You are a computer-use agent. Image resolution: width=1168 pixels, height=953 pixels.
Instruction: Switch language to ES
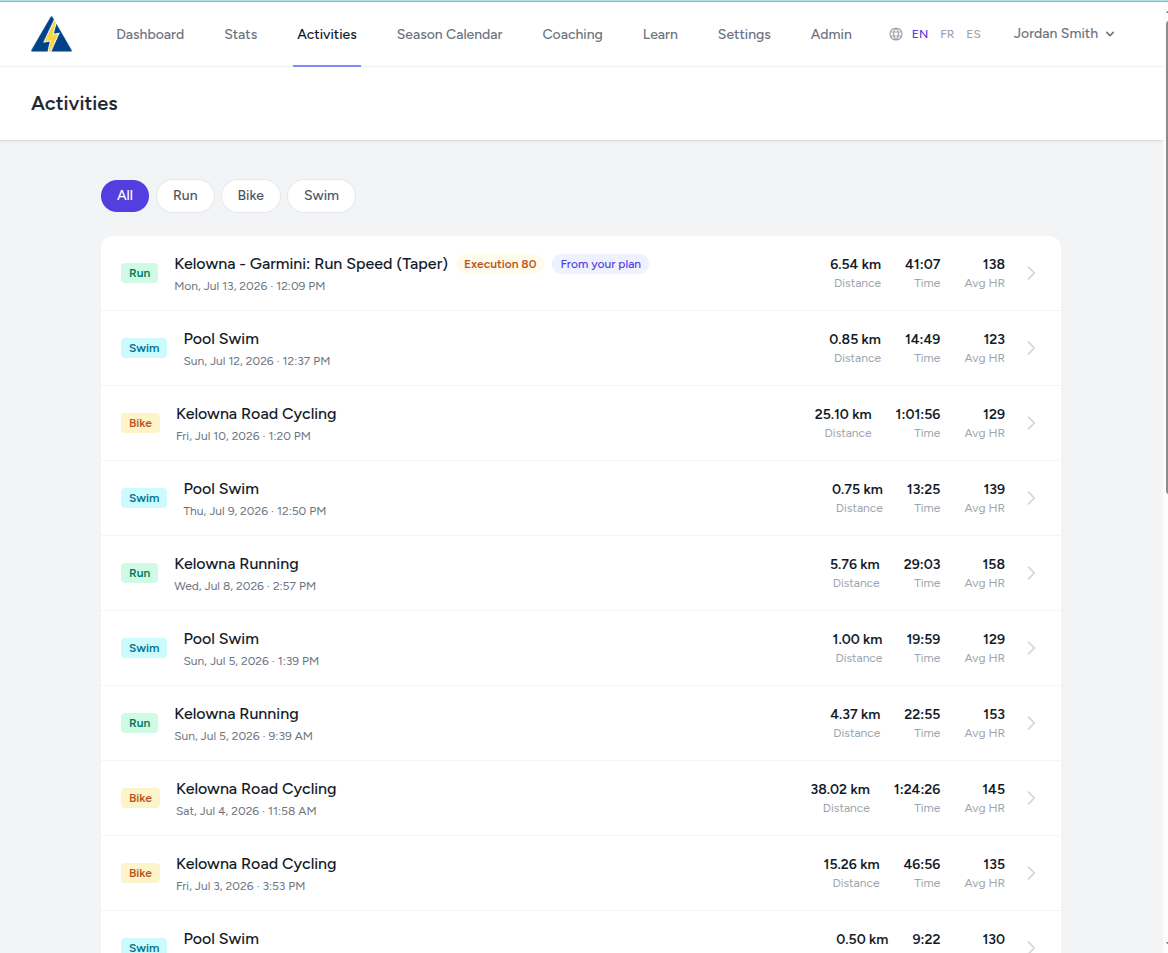pyautogui.click(x=974, y=34)
